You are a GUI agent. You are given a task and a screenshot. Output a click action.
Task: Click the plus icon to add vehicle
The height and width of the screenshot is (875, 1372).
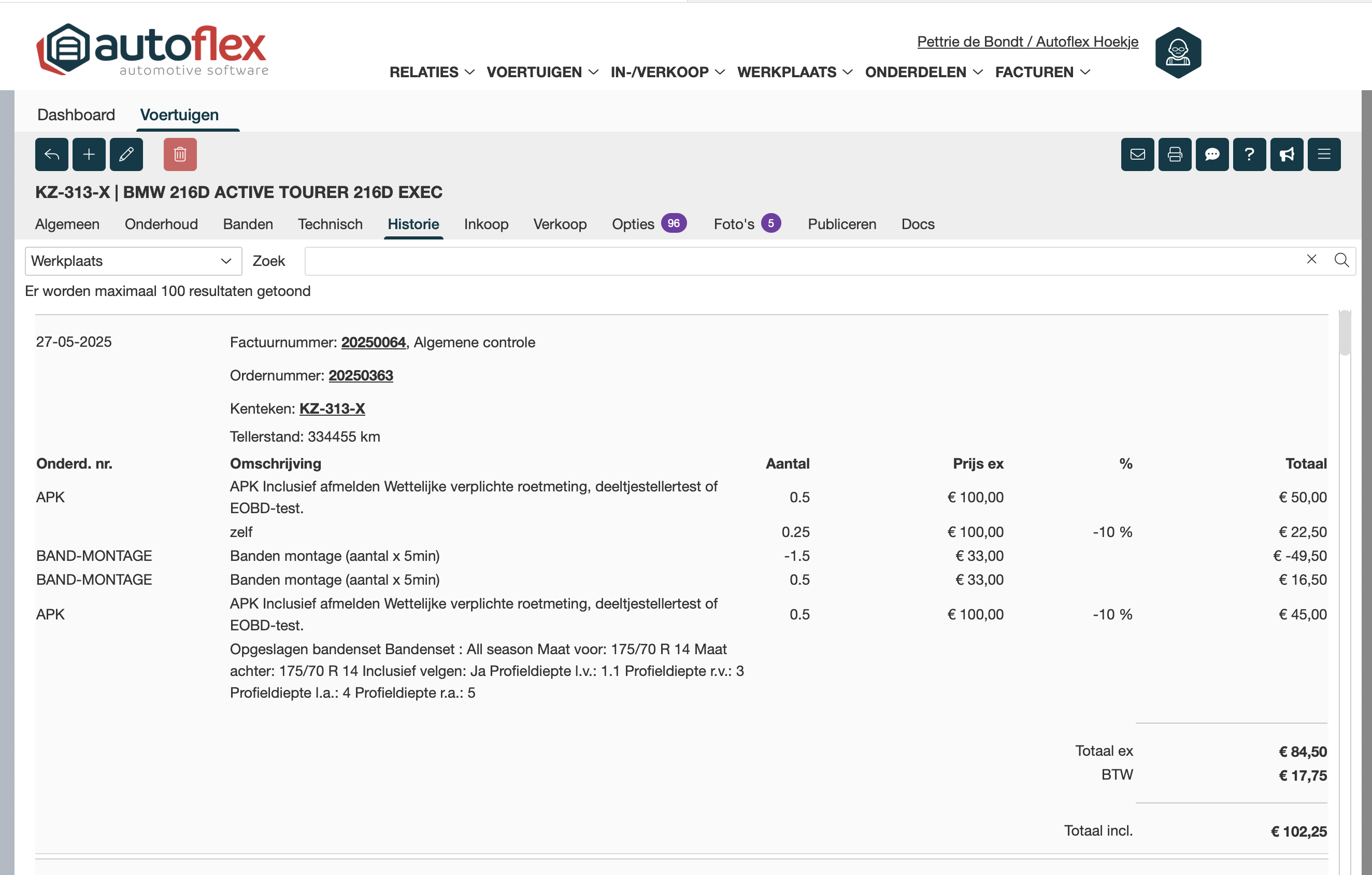point(89,154)
